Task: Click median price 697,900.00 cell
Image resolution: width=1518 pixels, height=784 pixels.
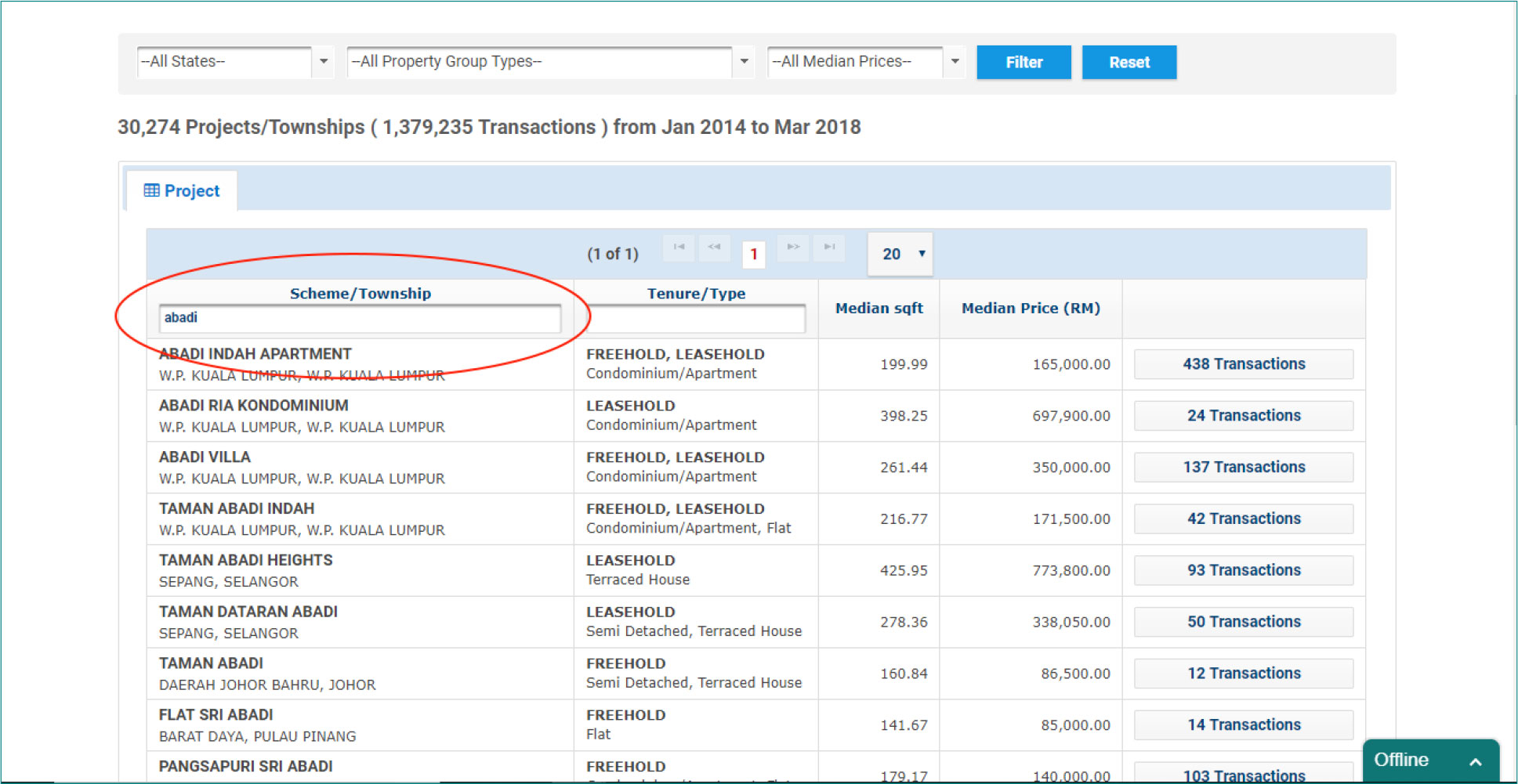Action: [x=1071, y=416]
